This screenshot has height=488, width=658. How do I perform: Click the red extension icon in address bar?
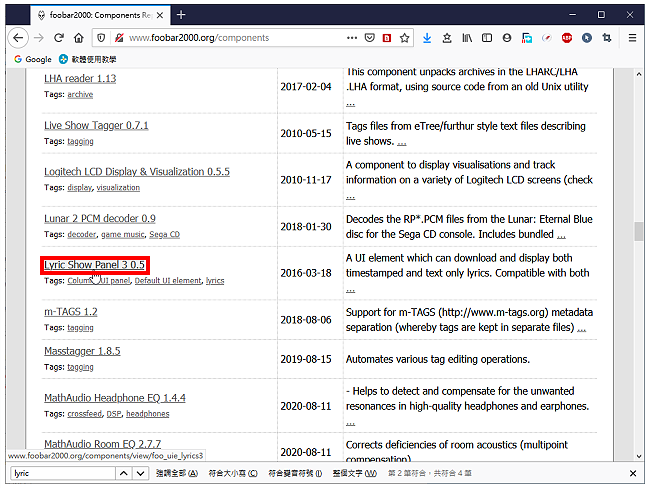tap(387, 38)
